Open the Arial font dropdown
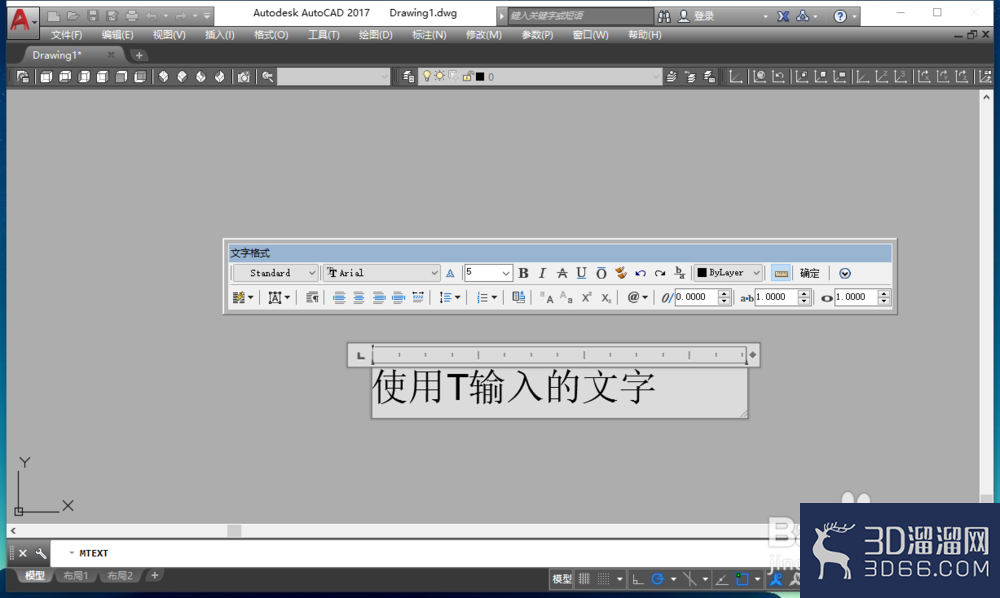This screenshot has height=598, width=1000. [x=381, y=273]
